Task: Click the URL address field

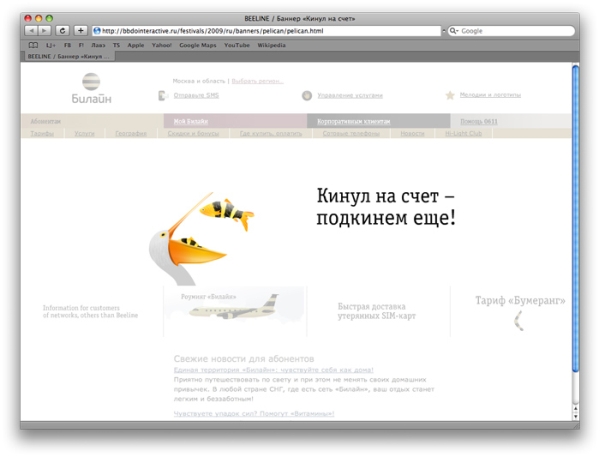Action: coord(267,31)
